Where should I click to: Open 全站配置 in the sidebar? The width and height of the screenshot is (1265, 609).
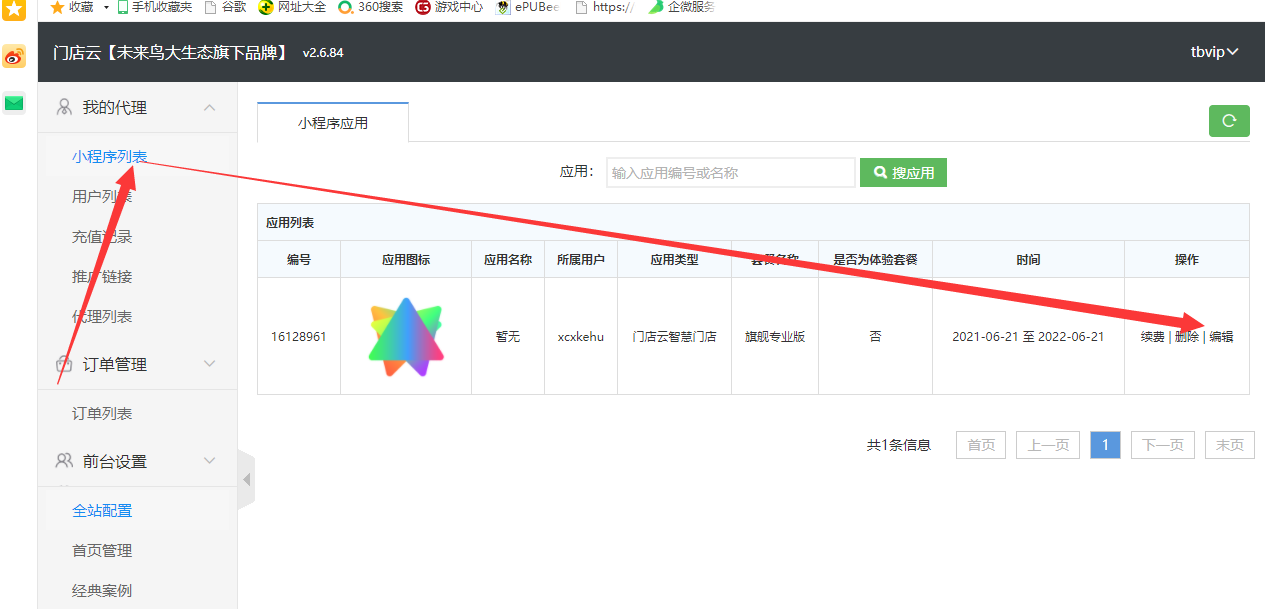tap(102, 511)
